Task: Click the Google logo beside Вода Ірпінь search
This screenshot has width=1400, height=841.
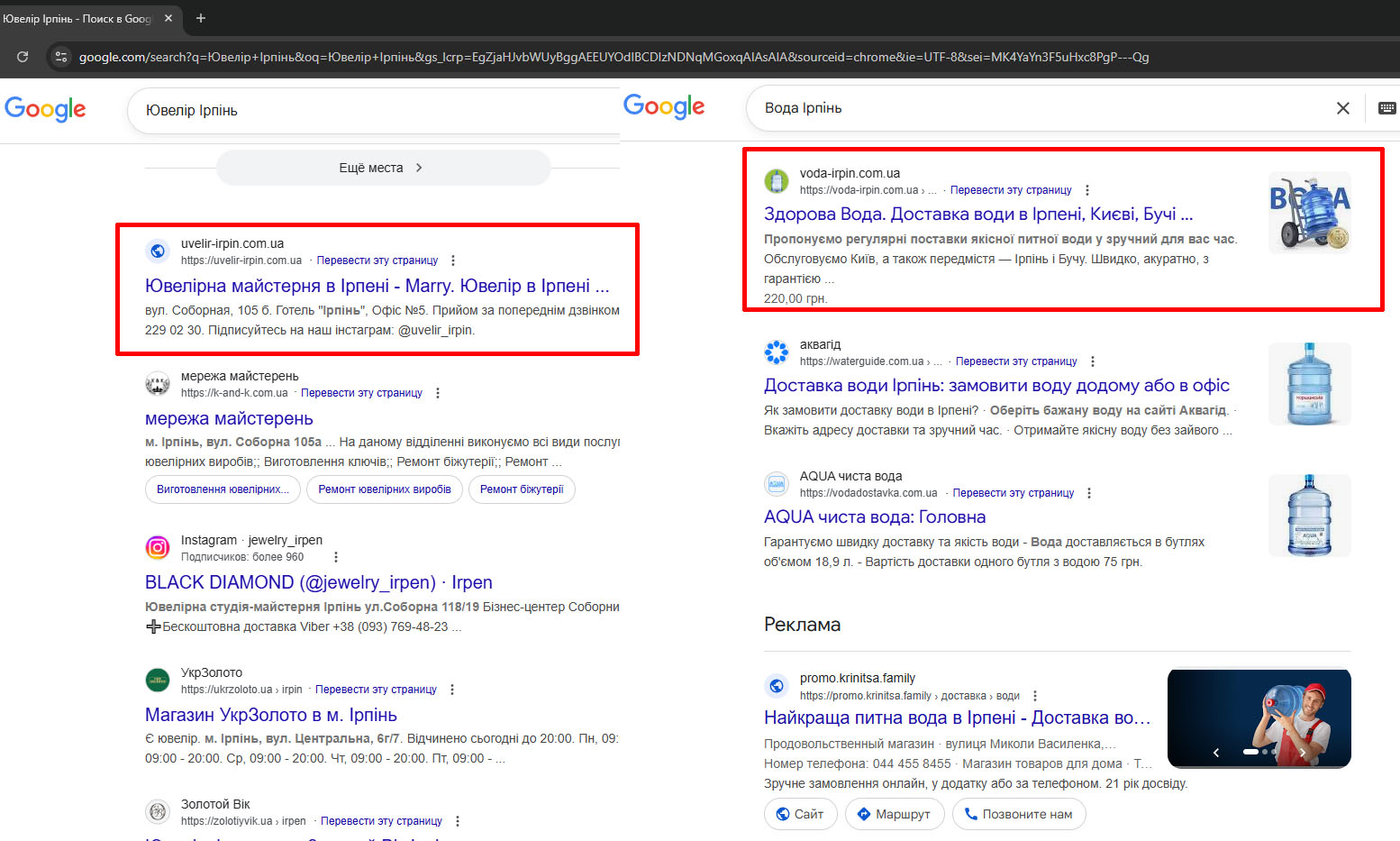Action: tap(664, 106)
